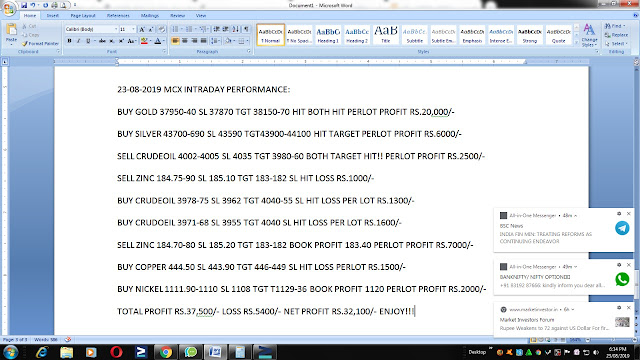Image resolution: width=640 pixels, height=360 pixels.
Task: Switch to the Insert tab
Action: click(52, 16)
